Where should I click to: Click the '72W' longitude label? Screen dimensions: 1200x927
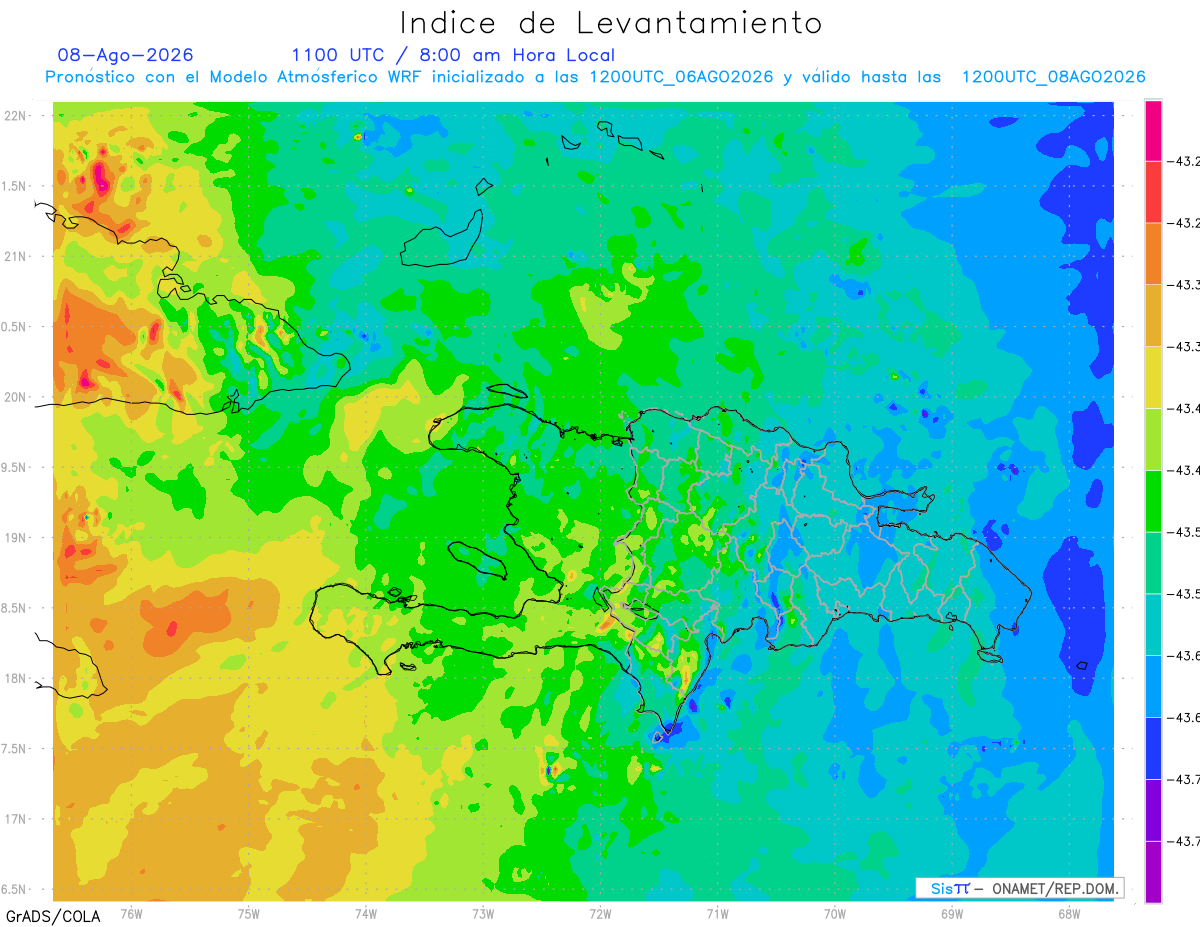point(600,913)
